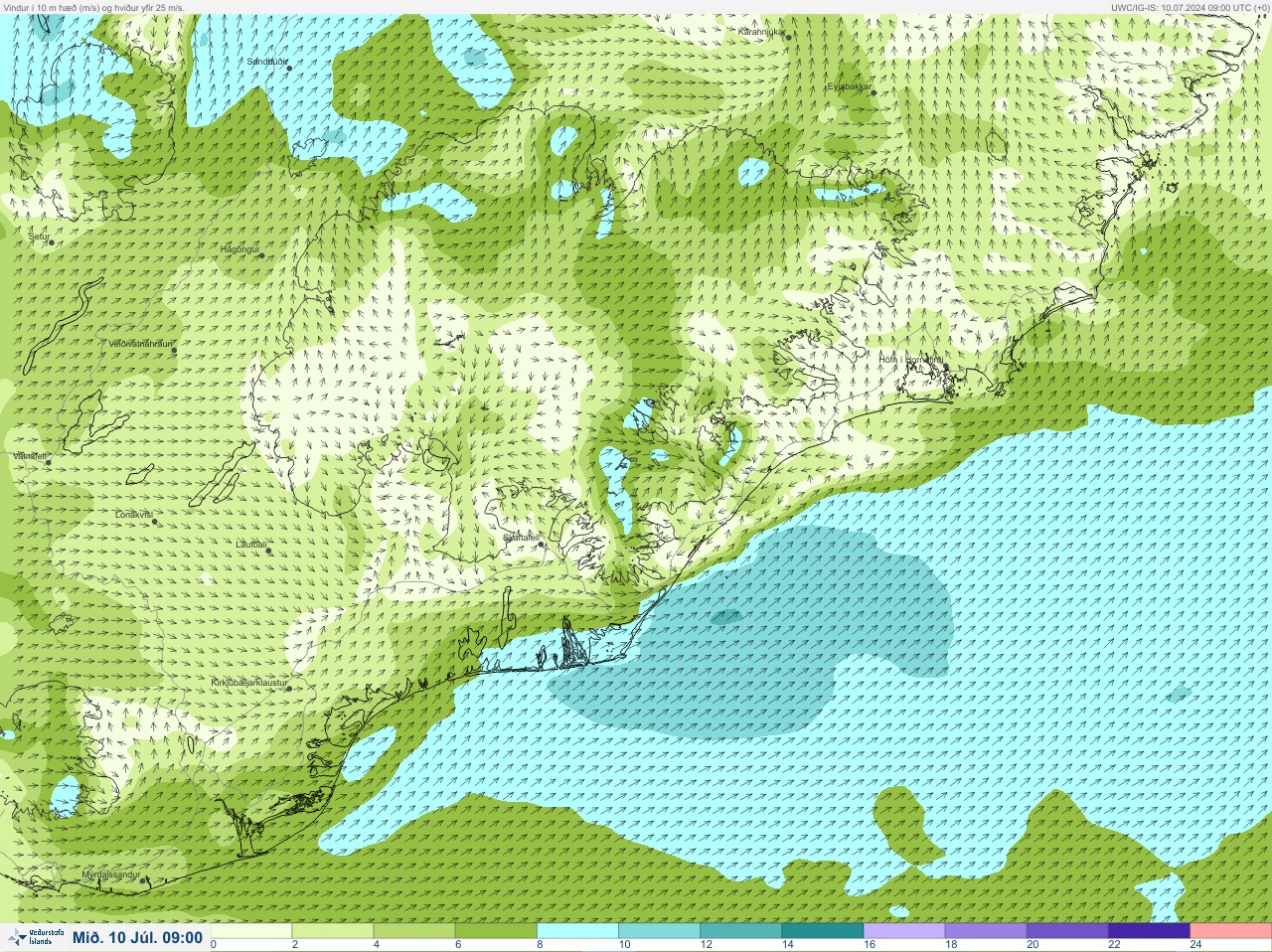Select the 6–8 m/s green legend swatch
Image resolution: width=1272 pixels, height=952 pixels.
click(x=496, y=931)
